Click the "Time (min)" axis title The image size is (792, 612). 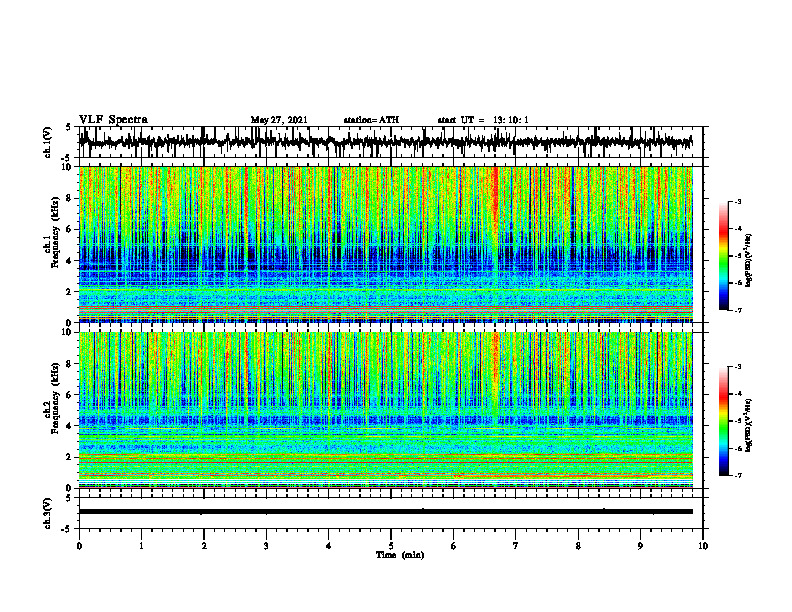point(400,555)
